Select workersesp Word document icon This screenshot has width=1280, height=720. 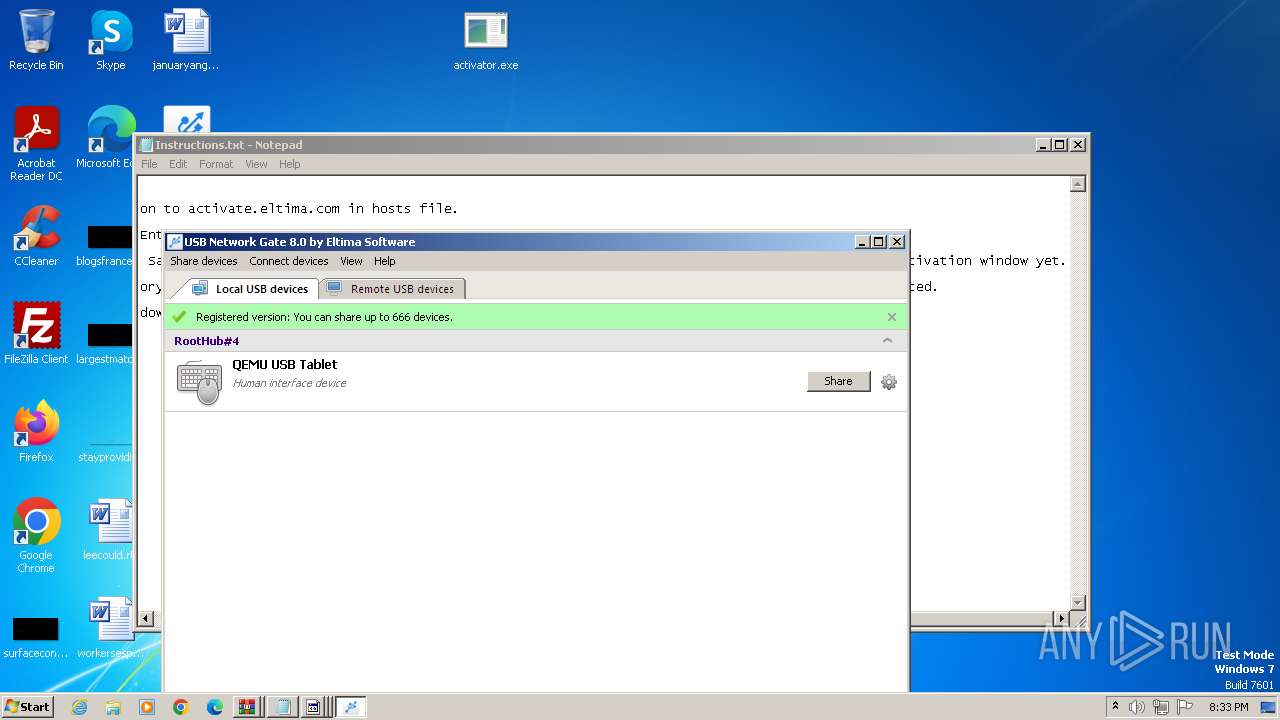point(110,628)
